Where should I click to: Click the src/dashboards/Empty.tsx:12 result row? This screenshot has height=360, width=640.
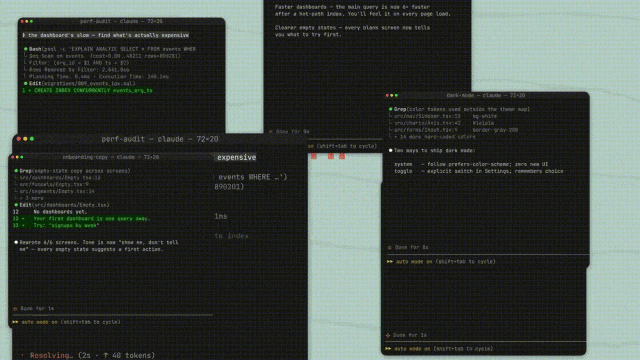(57, 178)
